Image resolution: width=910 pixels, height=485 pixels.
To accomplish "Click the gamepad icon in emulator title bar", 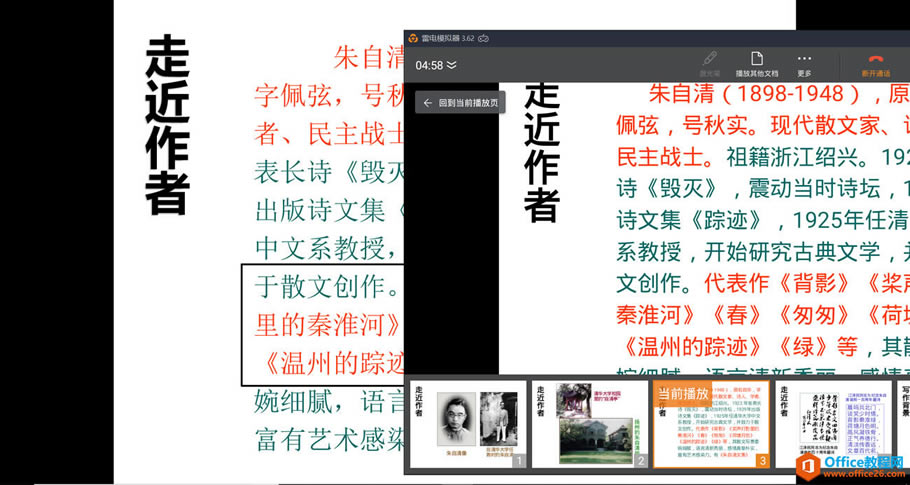I will [483, 38].
